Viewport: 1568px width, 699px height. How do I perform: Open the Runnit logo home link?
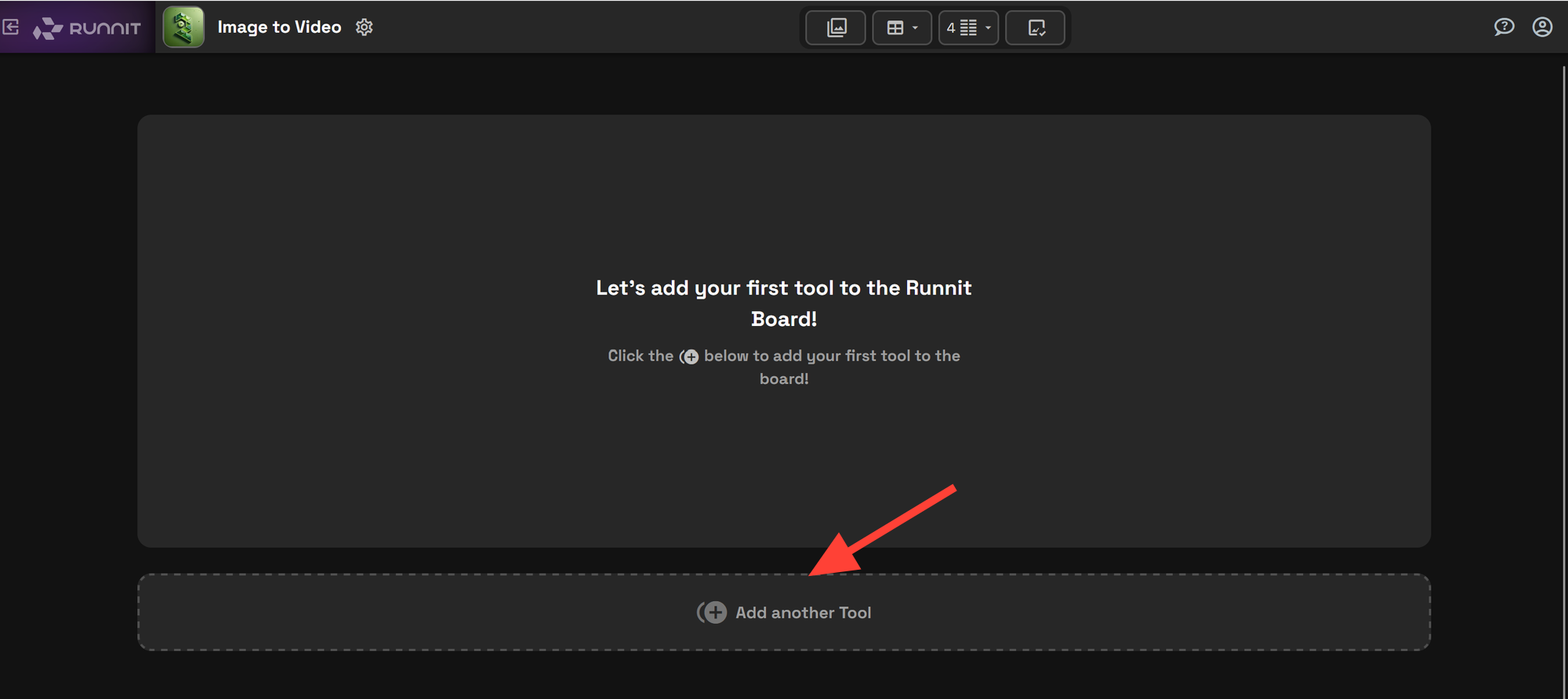(87, 28)
